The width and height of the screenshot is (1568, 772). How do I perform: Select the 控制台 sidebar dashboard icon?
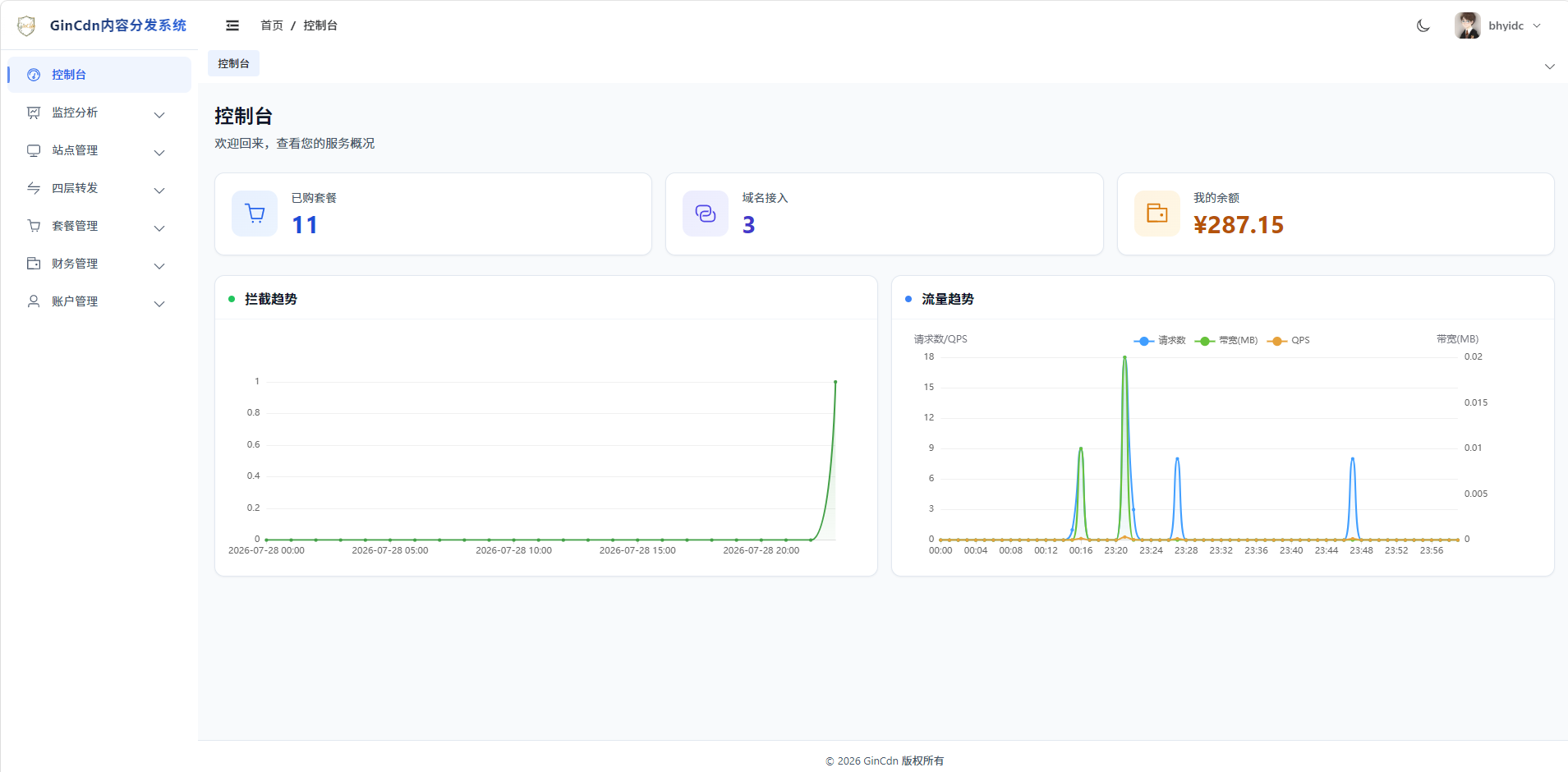point(34,75)
